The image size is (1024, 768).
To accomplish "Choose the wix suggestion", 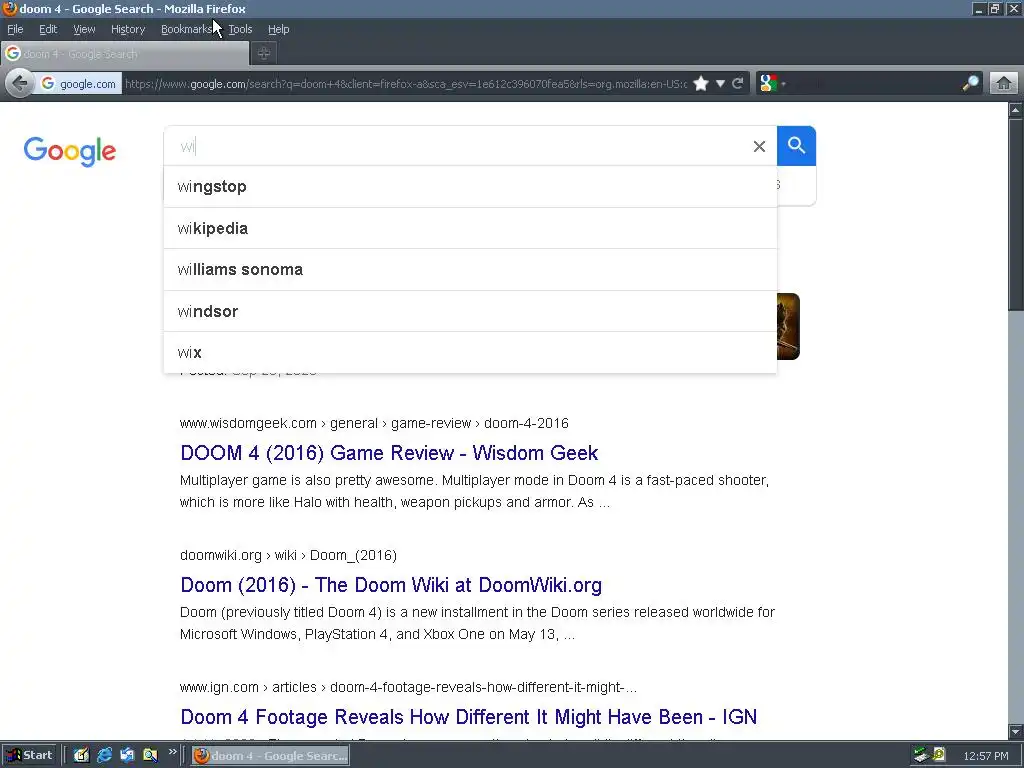I will (470, 353).
